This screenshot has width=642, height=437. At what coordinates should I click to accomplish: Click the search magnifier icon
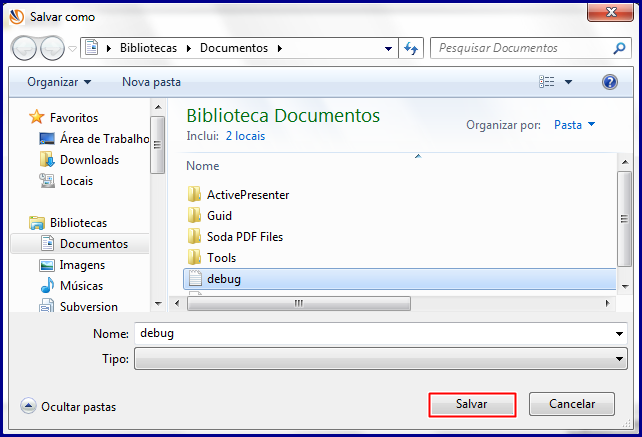point(619,48)
